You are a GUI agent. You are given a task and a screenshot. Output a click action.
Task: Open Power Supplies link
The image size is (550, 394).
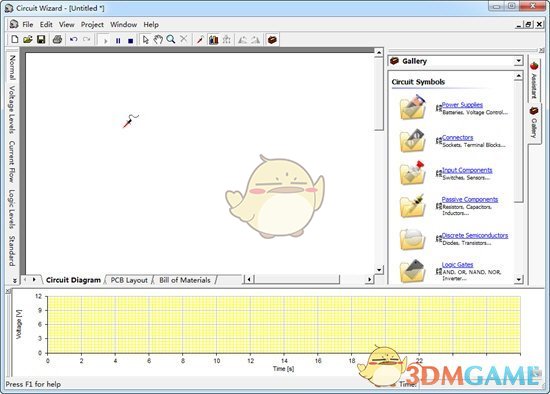tap(462, 105)
